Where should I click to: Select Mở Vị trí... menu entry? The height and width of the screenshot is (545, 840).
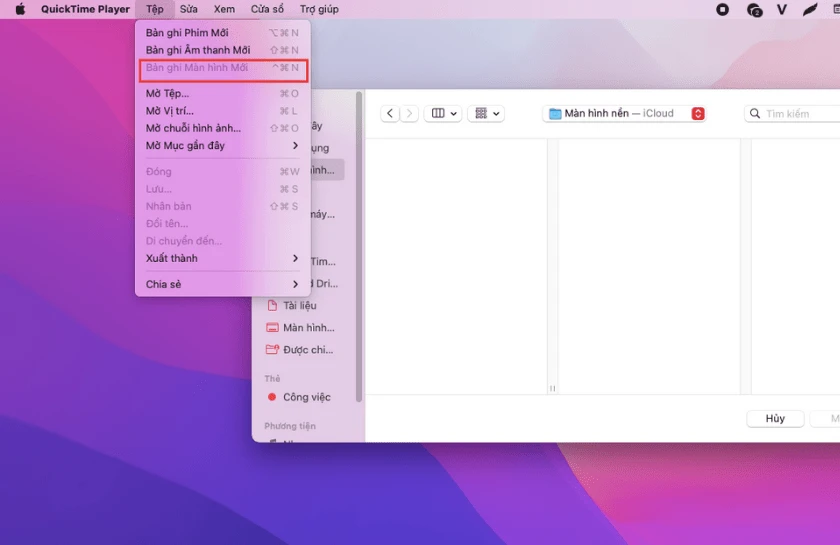222,111
